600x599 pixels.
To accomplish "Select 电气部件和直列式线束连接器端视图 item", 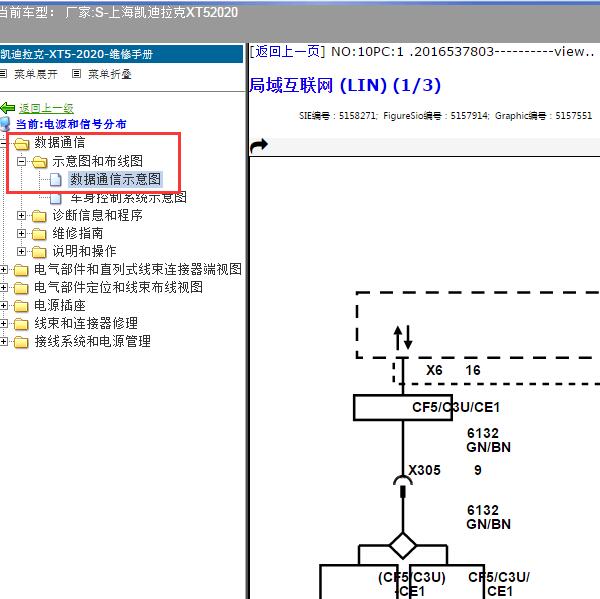I will (138, 269).
